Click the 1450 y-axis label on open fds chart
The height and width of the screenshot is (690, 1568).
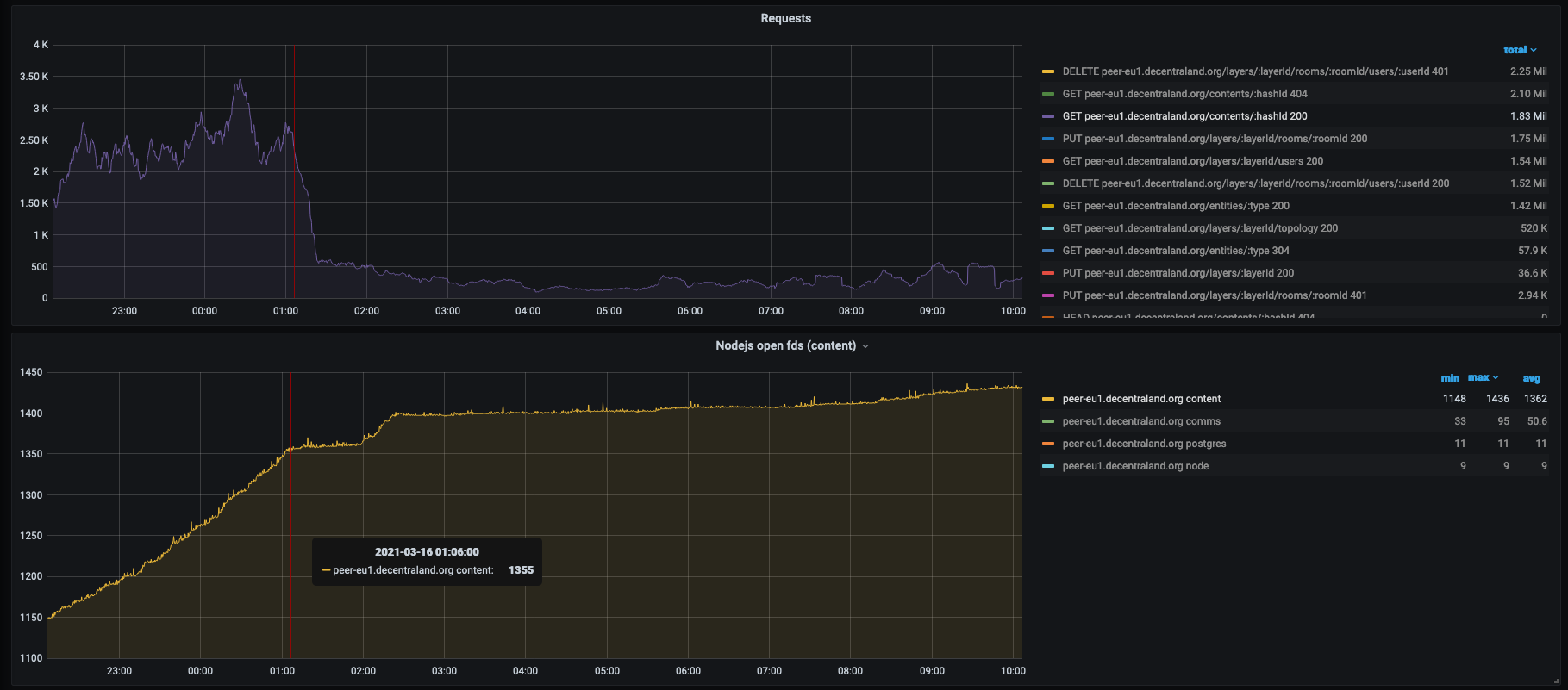(x=31, y=372)
